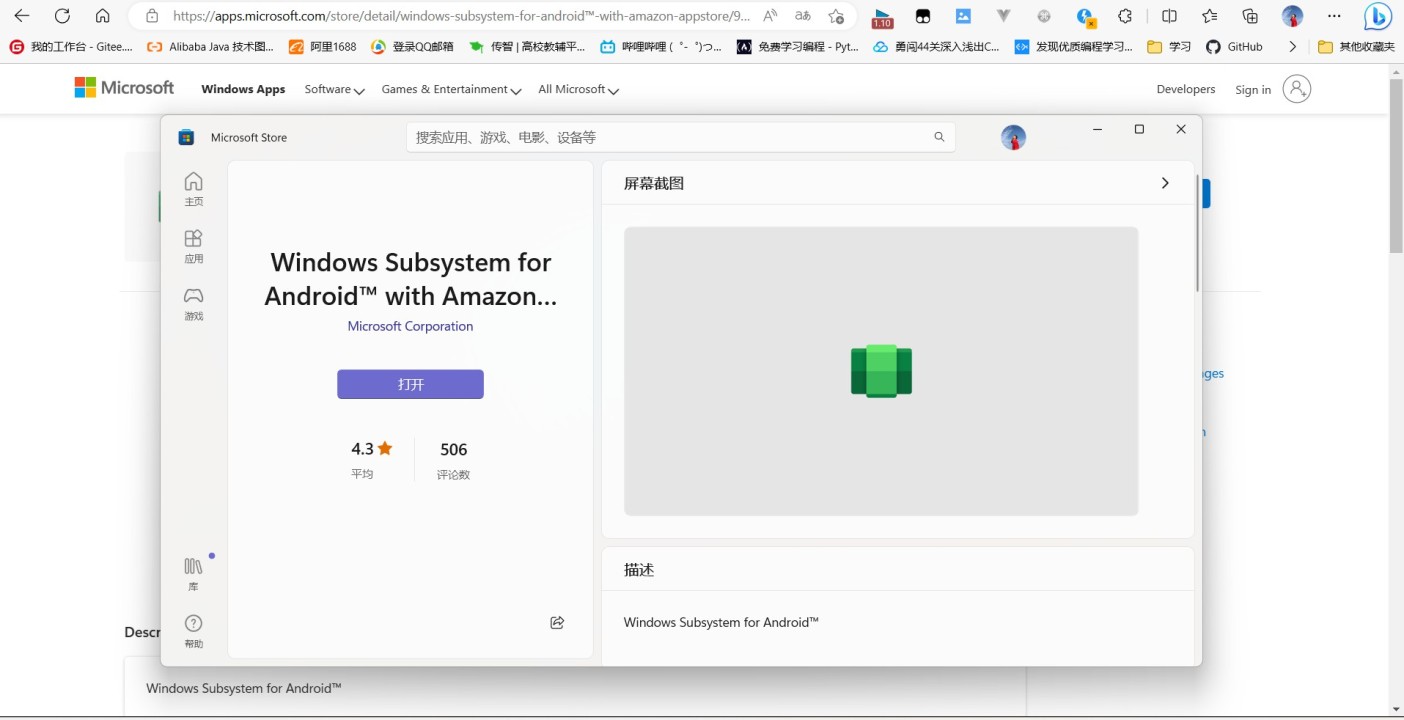The width and height of the screenshot is (1404, 720).
Task: Open the 学习 bookmarks folder
Action: (1169, 46)
